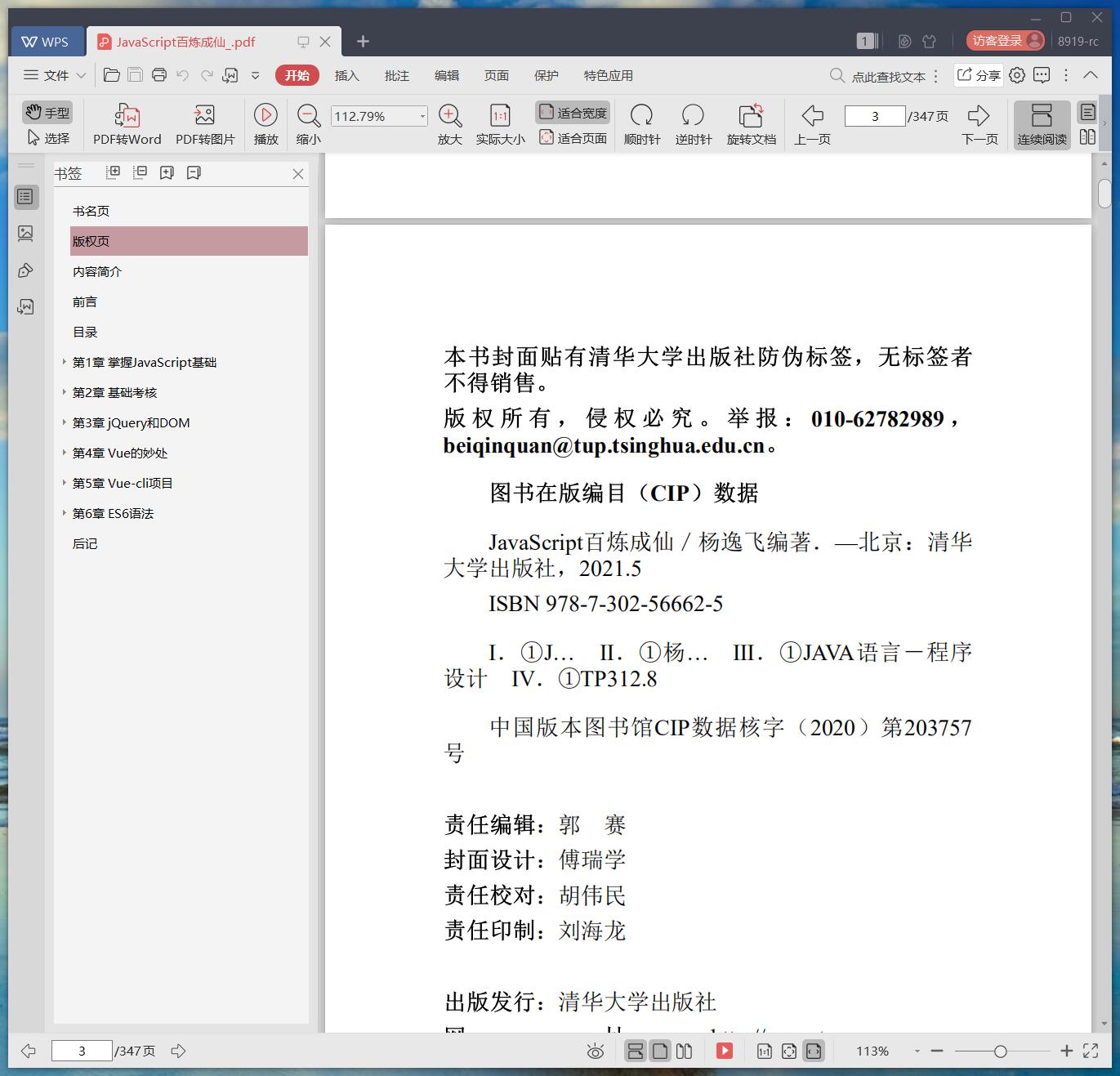Open the 编辑 ribbon tab

(x=446, y=75)
